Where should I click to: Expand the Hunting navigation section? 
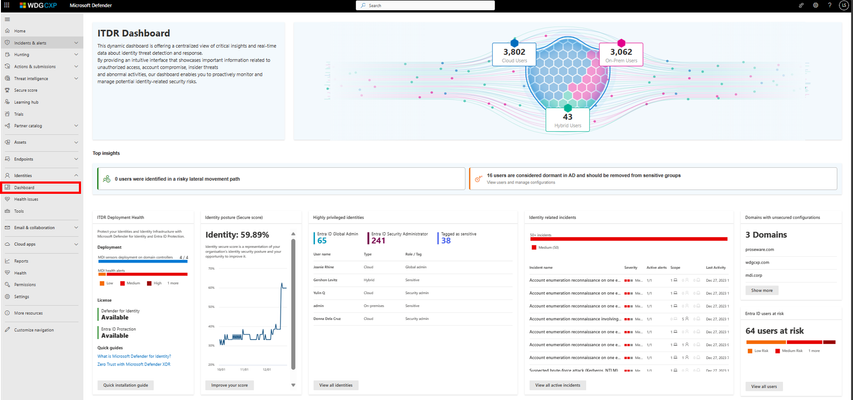tap(76, 54)
